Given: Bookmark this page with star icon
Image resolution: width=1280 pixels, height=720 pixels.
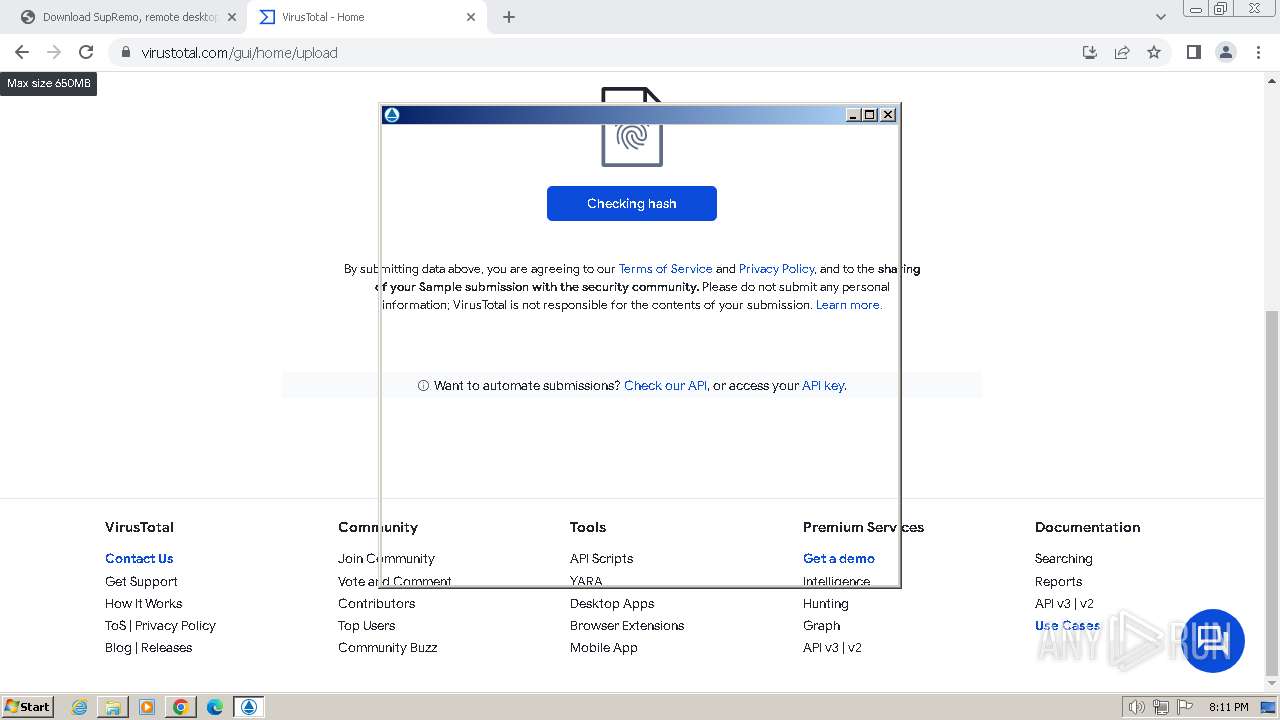Looking at the screenshot, I should pos(1154,52).
